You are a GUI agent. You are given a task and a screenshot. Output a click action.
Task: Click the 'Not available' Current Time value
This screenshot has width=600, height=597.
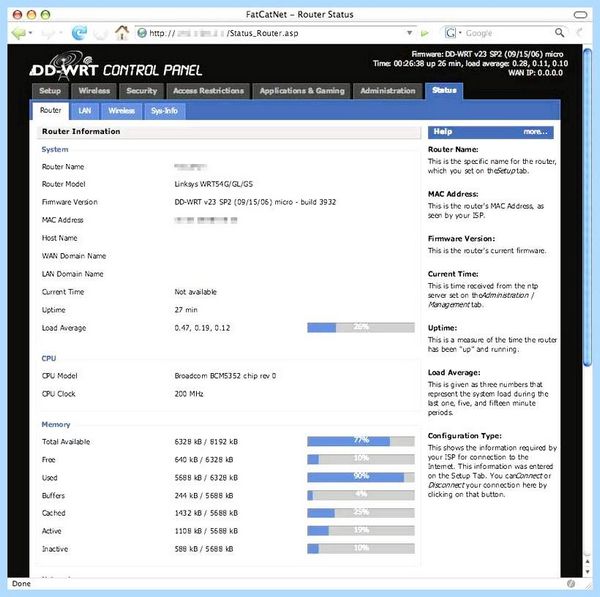tap(196, 292)
